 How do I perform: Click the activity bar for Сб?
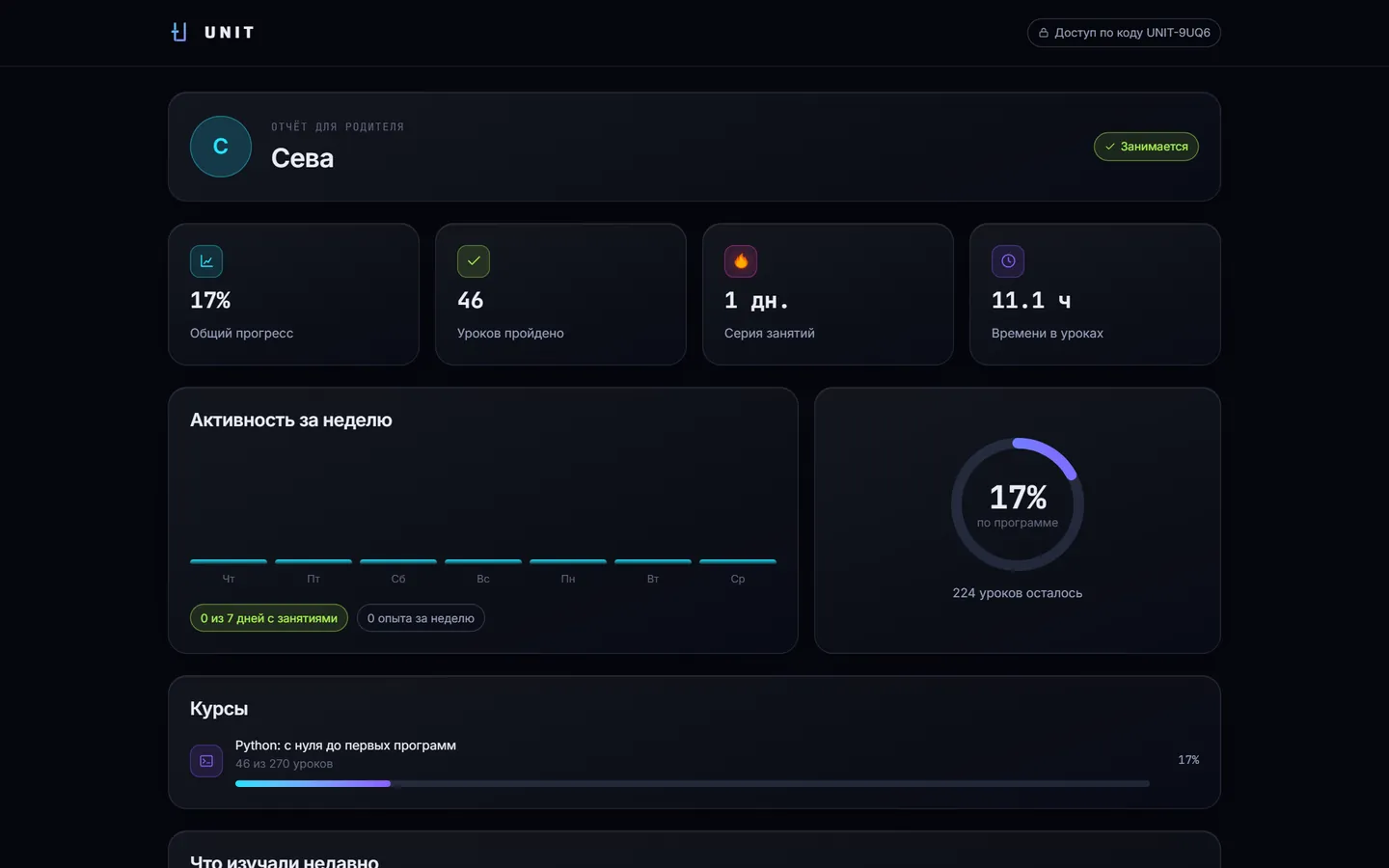coord(398,561)
